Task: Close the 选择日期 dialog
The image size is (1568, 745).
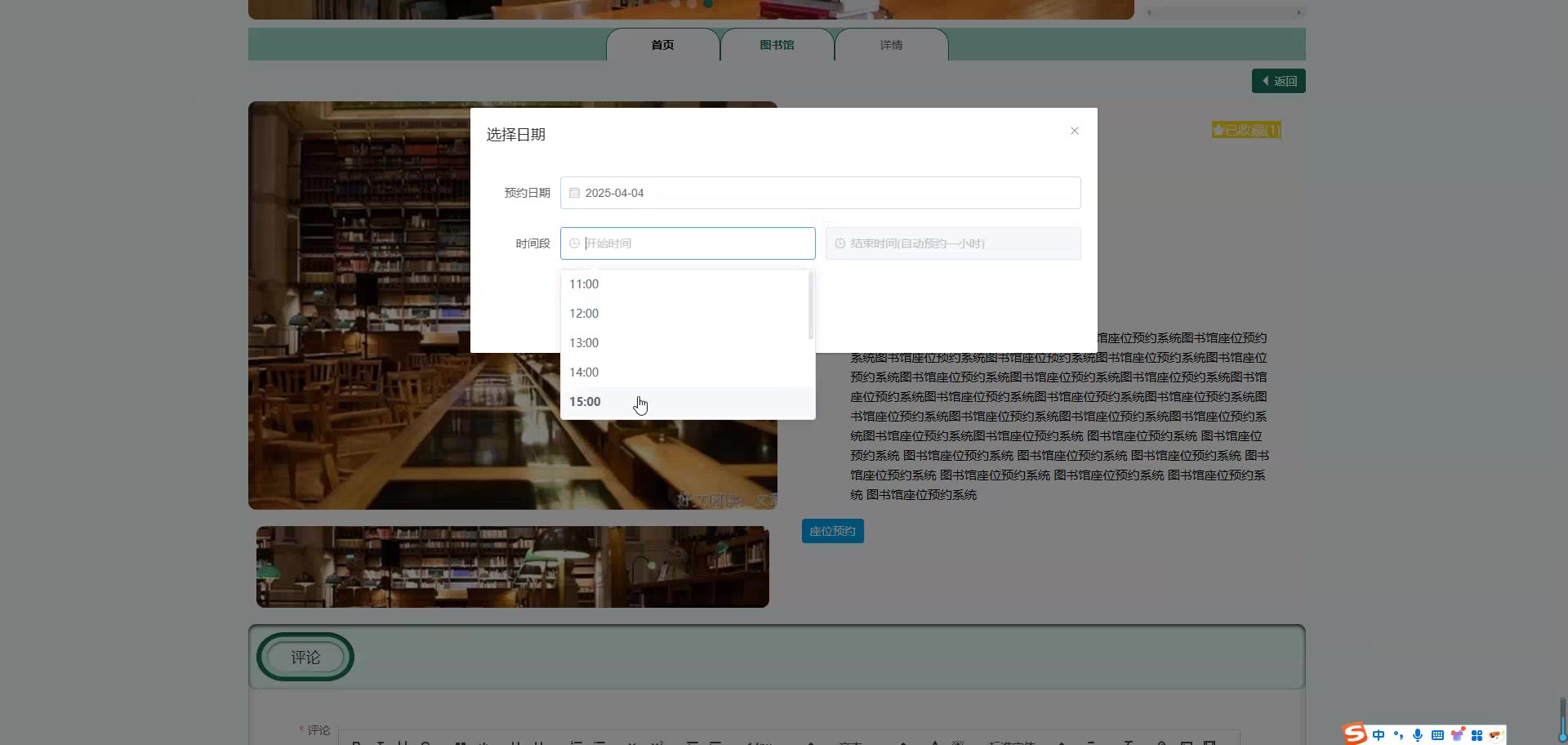Action: pos(1075,131)
